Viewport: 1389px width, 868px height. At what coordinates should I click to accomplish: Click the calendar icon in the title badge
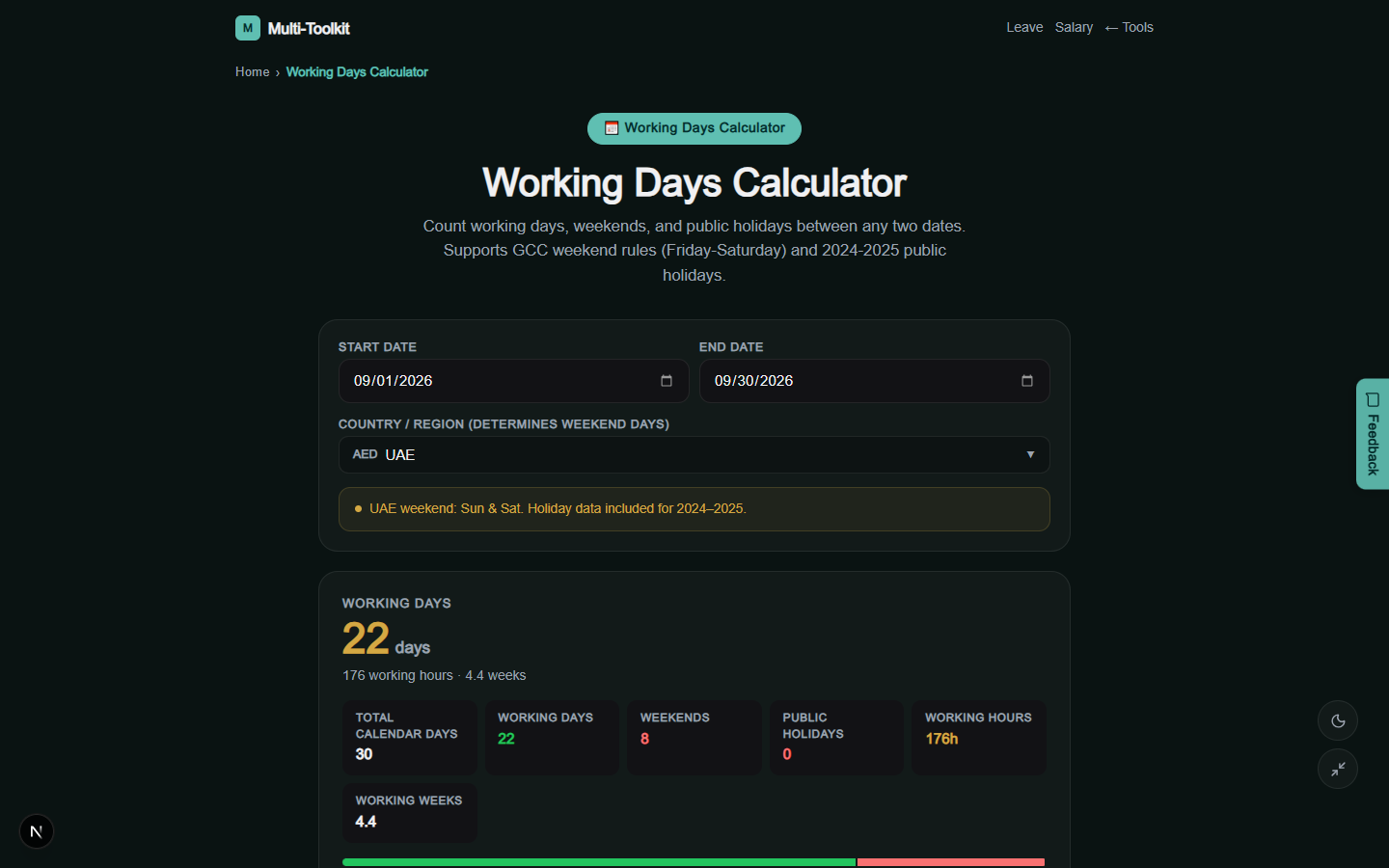point(612,128)
